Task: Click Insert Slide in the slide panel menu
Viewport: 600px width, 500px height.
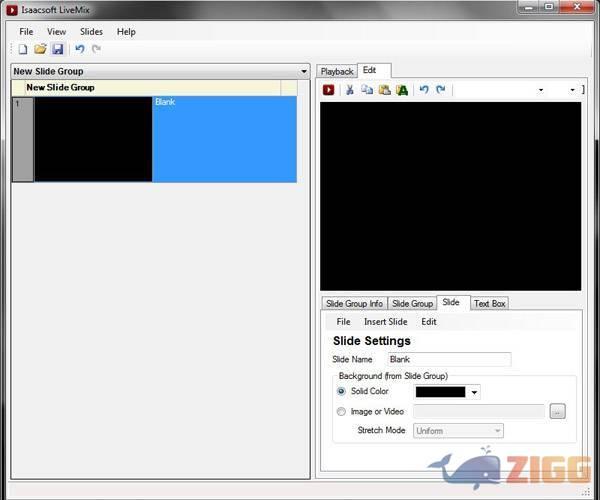Action: click(x=385, y=322)
